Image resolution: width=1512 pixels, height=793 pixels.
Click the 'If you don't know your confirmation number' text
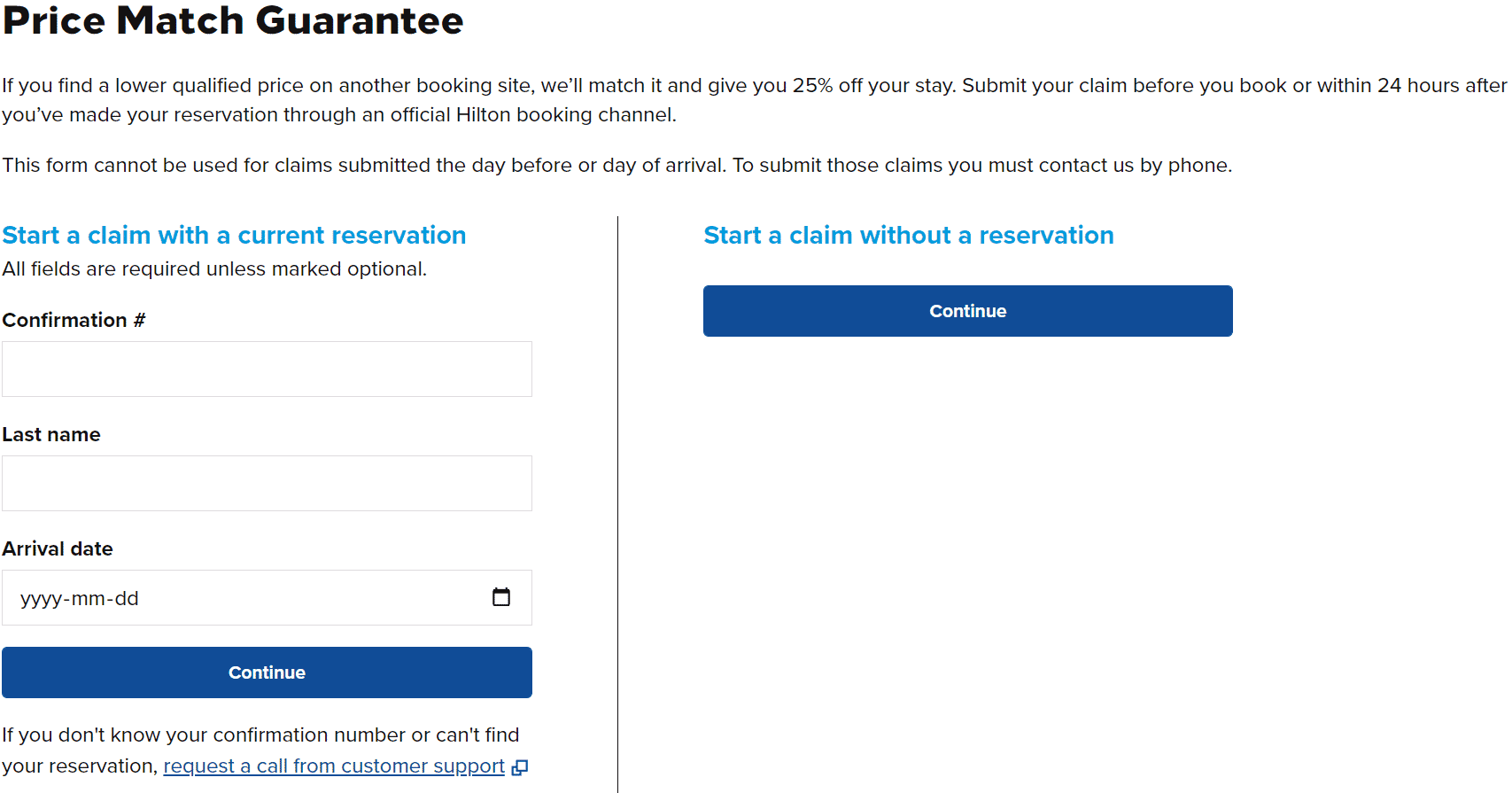(x=260, y=735)
